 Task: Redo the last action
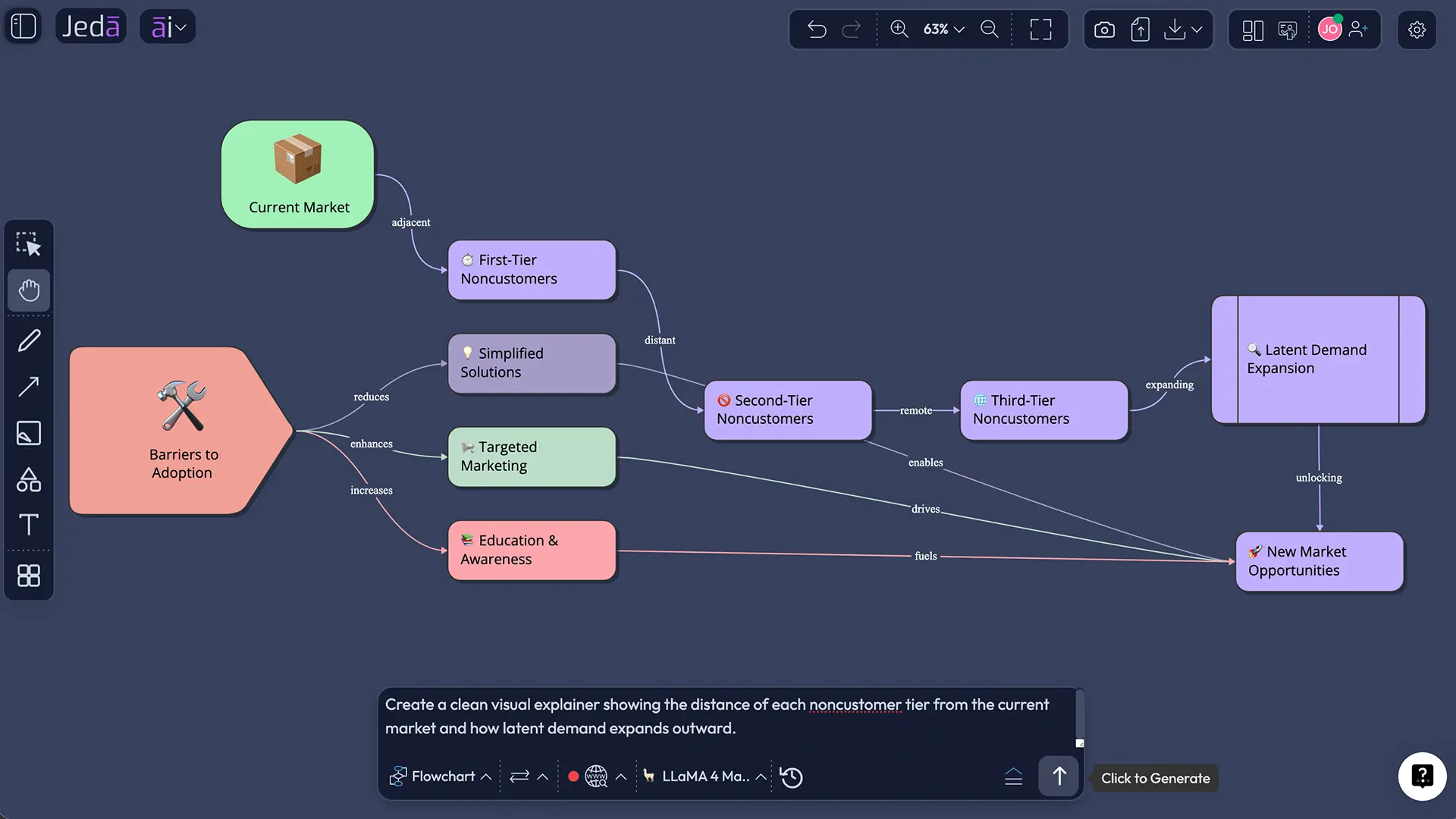[x=852, y=30]
